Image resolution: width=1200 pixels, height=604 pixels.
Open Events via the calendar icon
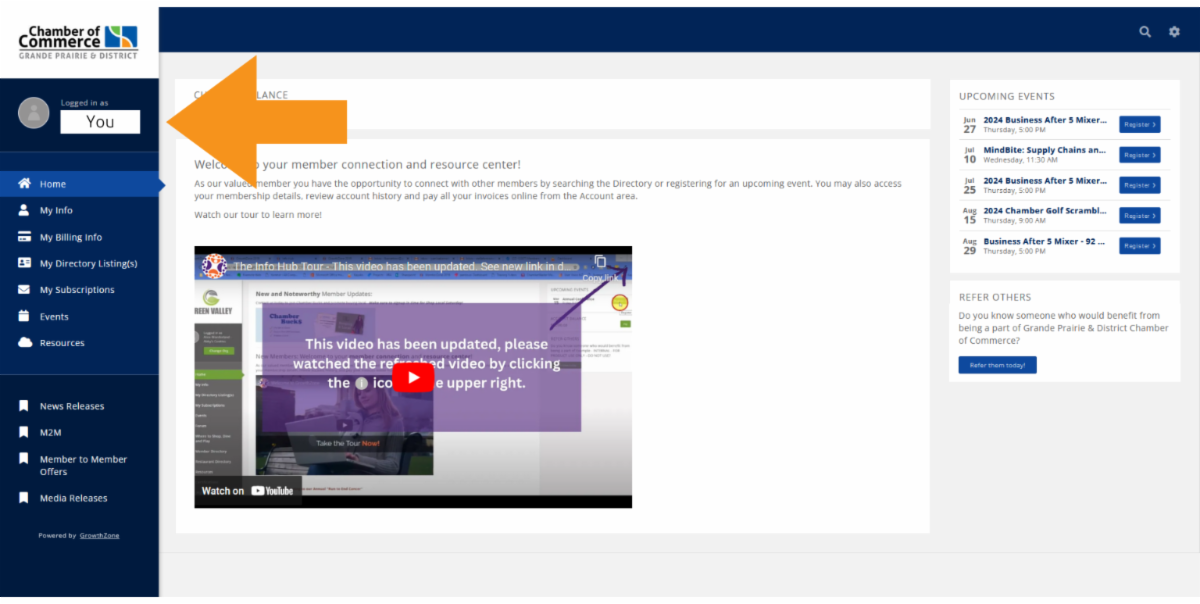click(24, 316)
